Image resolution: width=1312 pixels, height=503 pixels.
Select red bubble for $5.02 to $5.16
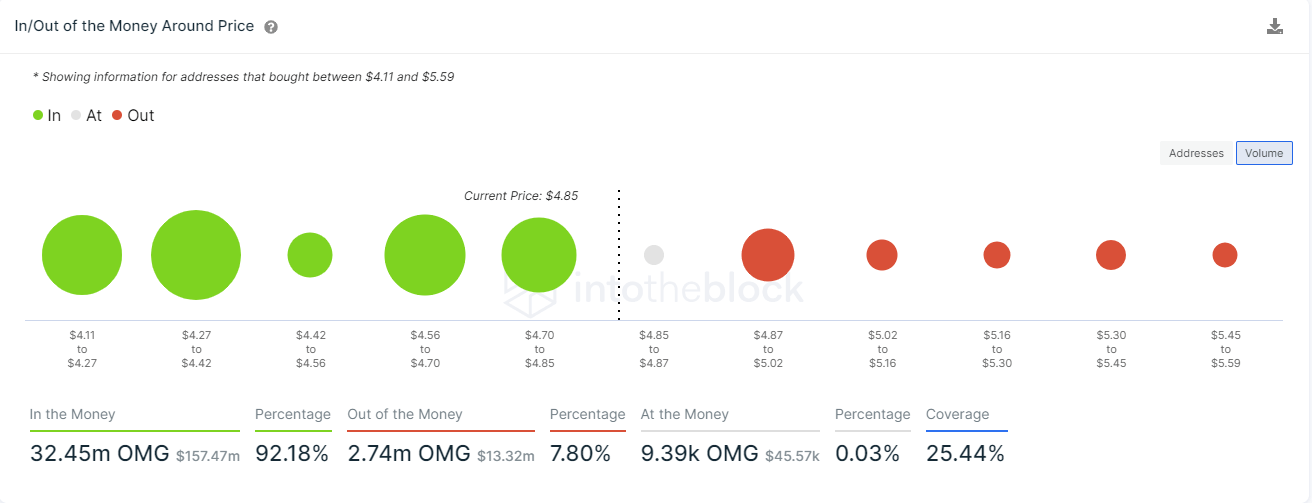pos(882,255)
